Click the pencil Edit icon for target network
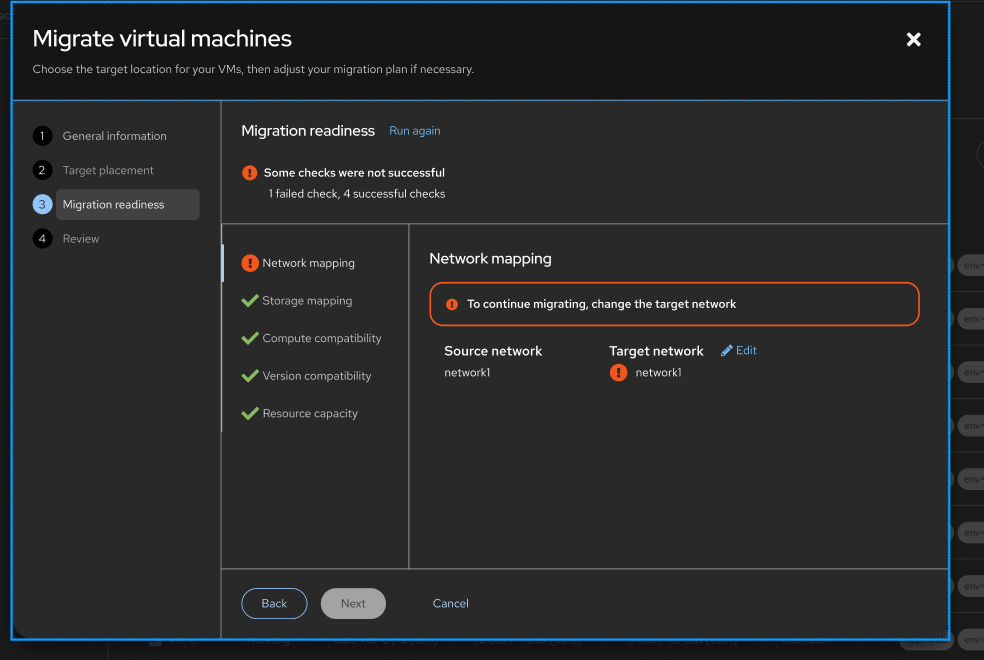The height and width of the screenshot is (660, 984). click(x=727, y=351)
